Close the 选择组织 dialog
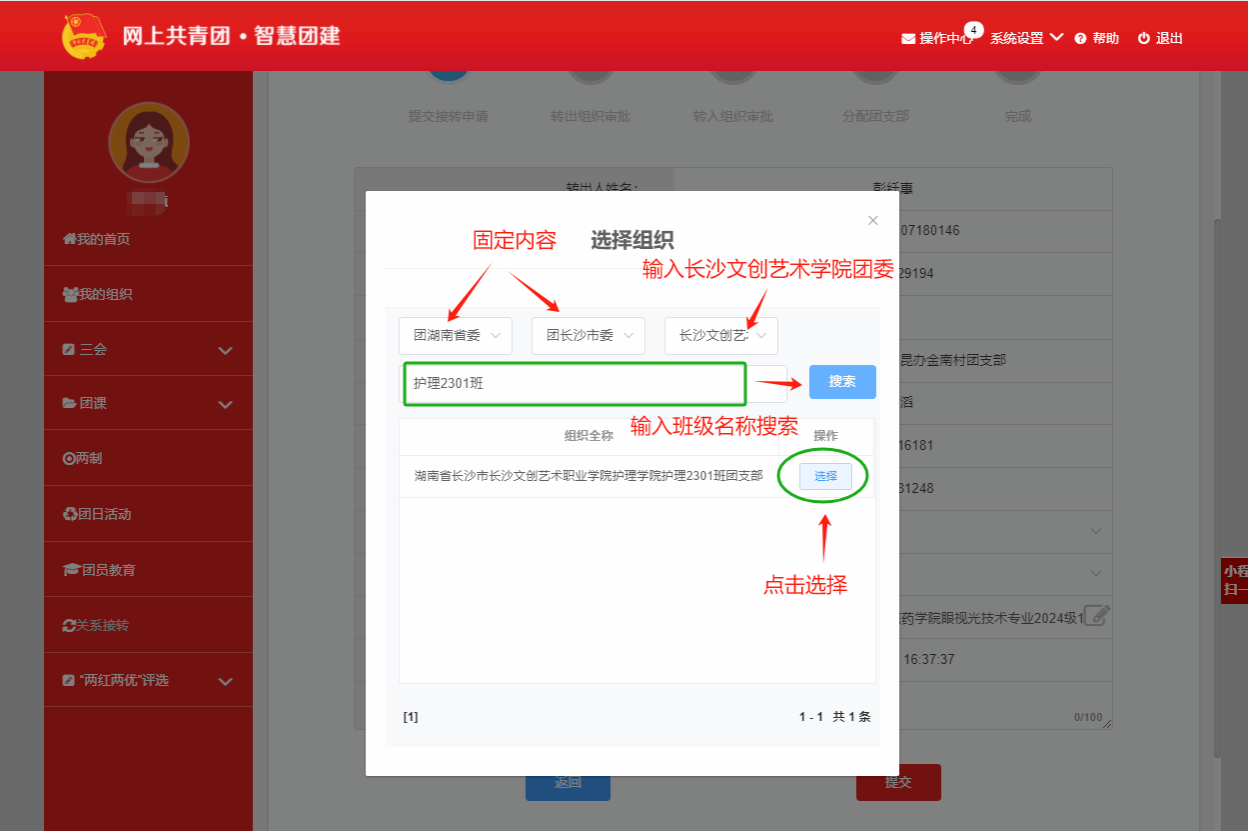Image resolution: width=1248 pixels, height=831 pixels. click(873, 220)
